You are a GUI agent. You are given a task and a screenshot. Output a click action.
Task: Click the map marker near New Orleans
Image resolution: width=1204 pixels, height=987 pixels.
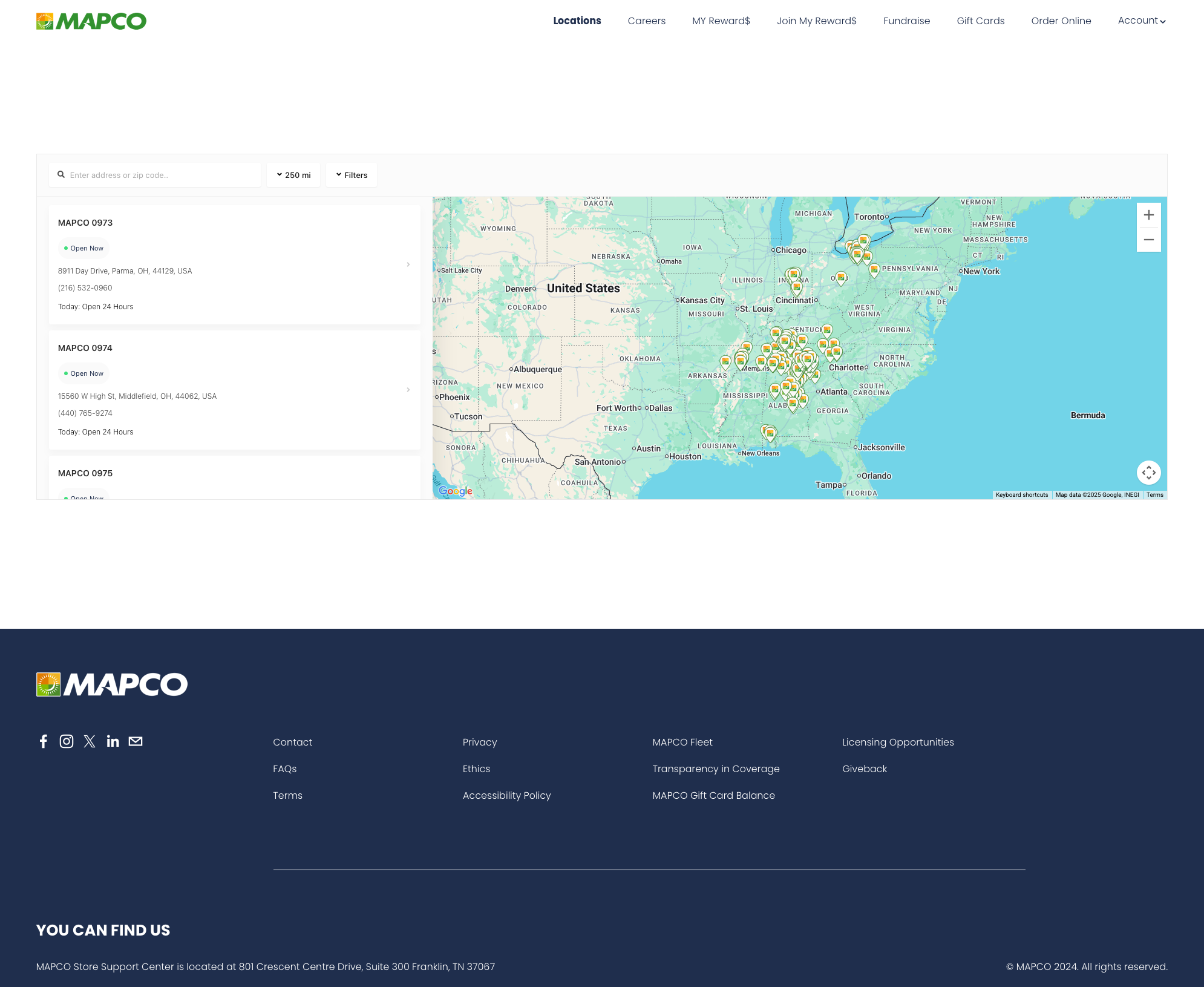coord(770,432)
